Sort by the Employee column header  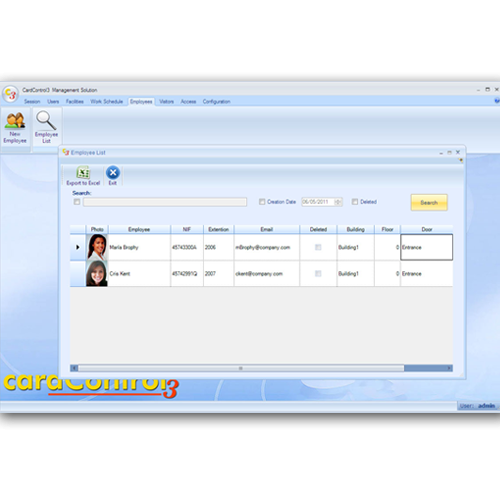coord(139,229)
